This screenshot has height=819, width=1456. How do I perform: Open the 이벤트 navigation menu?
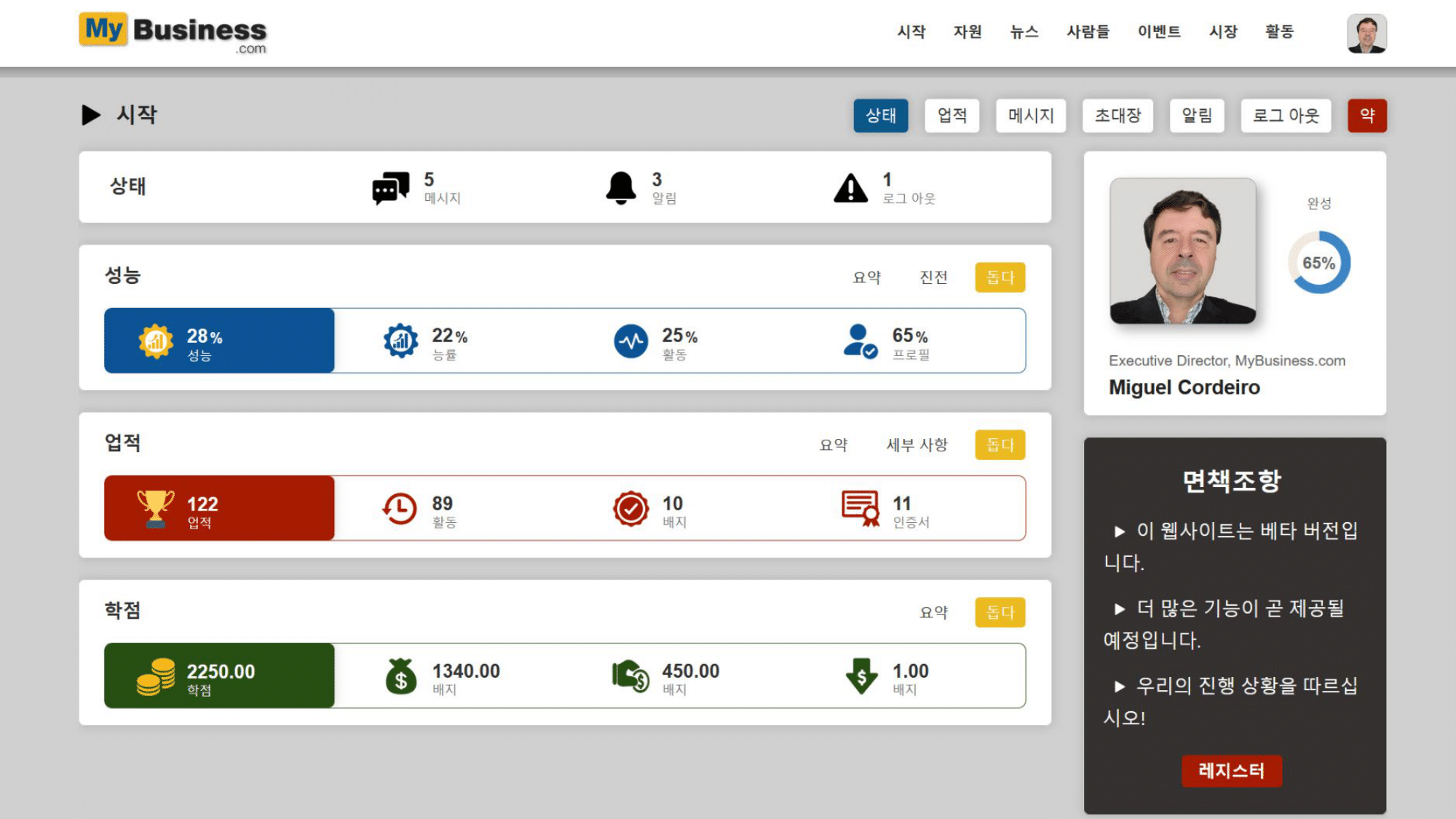[x=1159, y=32]
